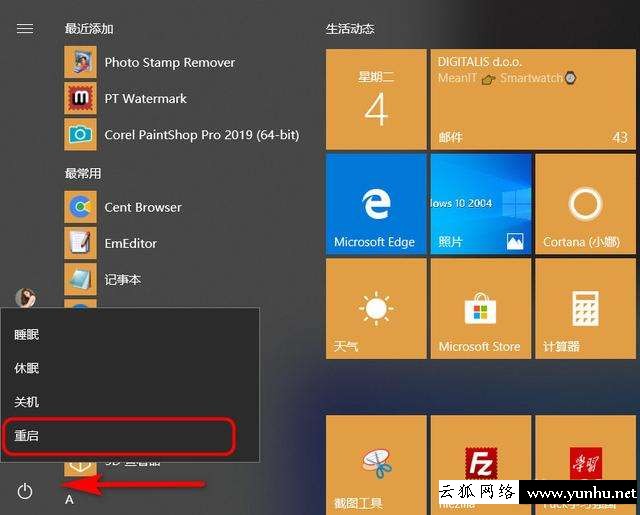640x515 pixels.
Task: Open the 天气 weather tile
Action: pyautogui.click(x=376, y=309)
